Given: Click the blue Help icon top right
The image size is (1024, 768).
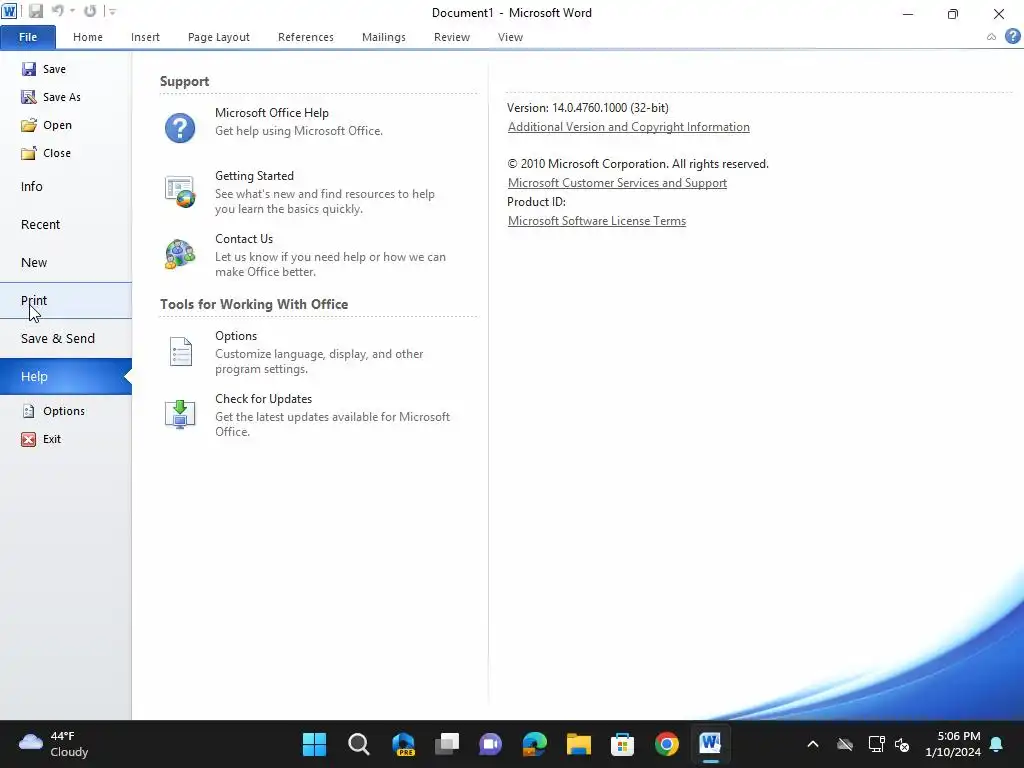Looking at the screenshot, I should pyautogui.click(x=1012, y=37).
